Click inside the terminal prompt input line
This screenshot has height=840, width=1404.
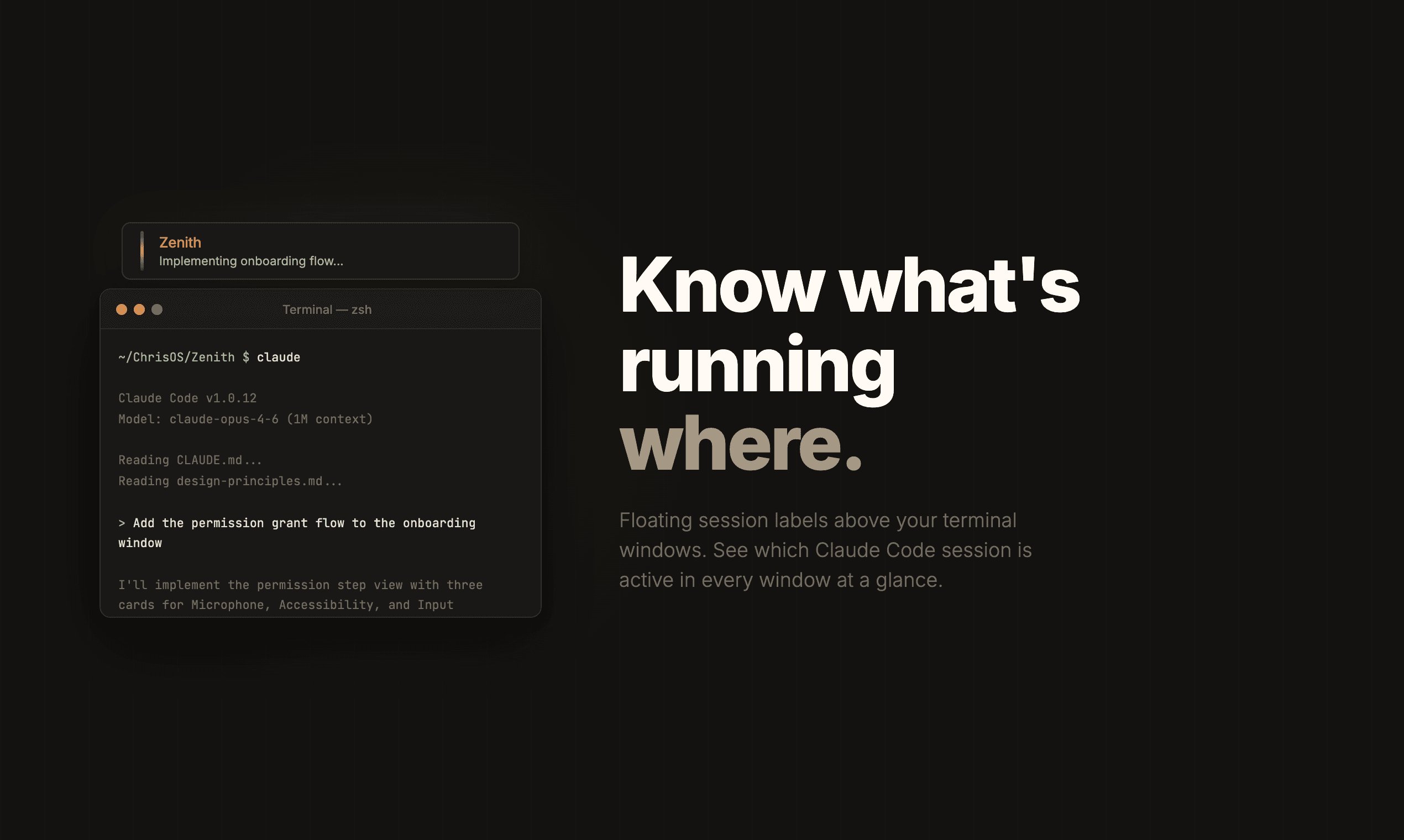209,356
